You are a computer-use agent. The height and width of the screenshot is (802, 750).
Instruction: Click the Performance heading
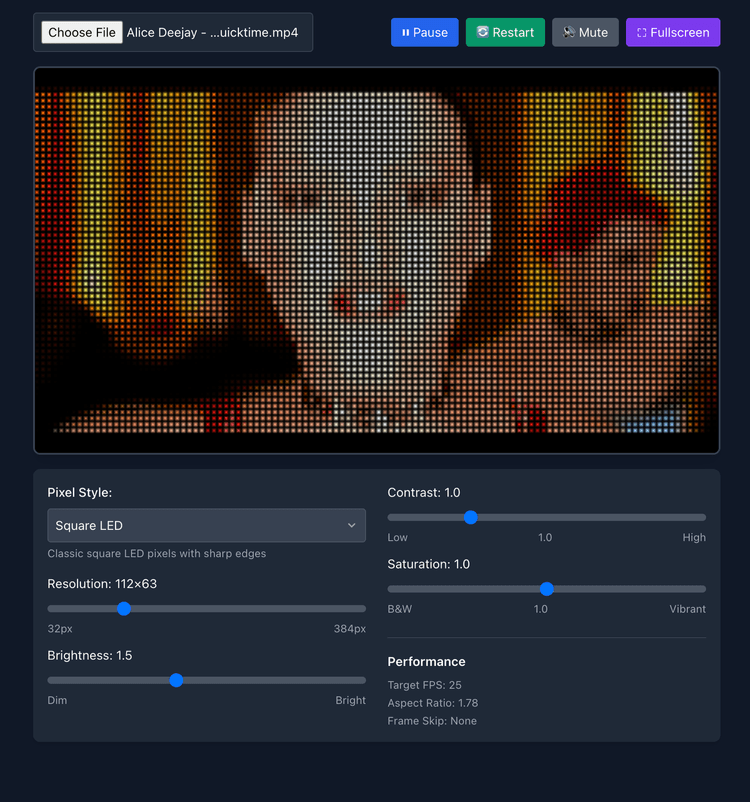[426, 661]
